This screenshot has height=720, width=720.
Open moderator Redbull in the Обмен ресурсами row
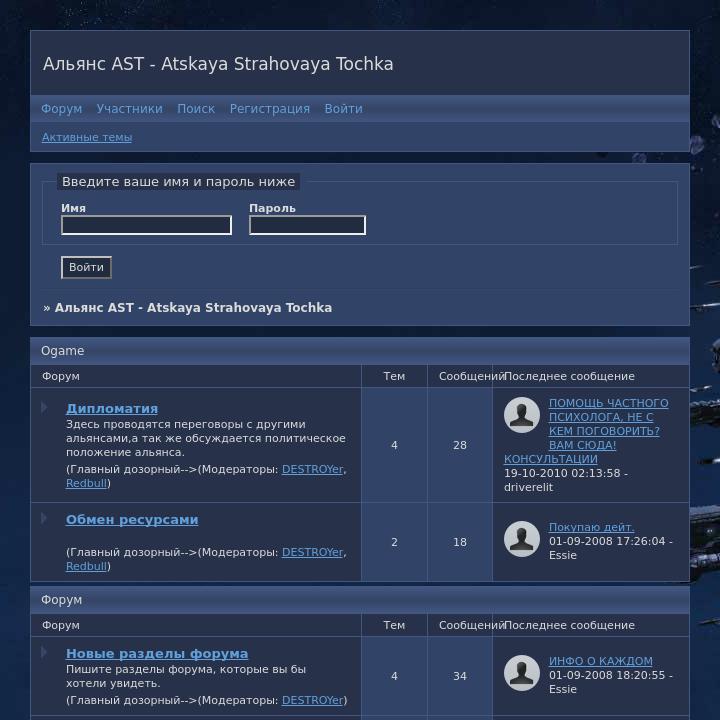pyautogui.click(x=86, y=566)
